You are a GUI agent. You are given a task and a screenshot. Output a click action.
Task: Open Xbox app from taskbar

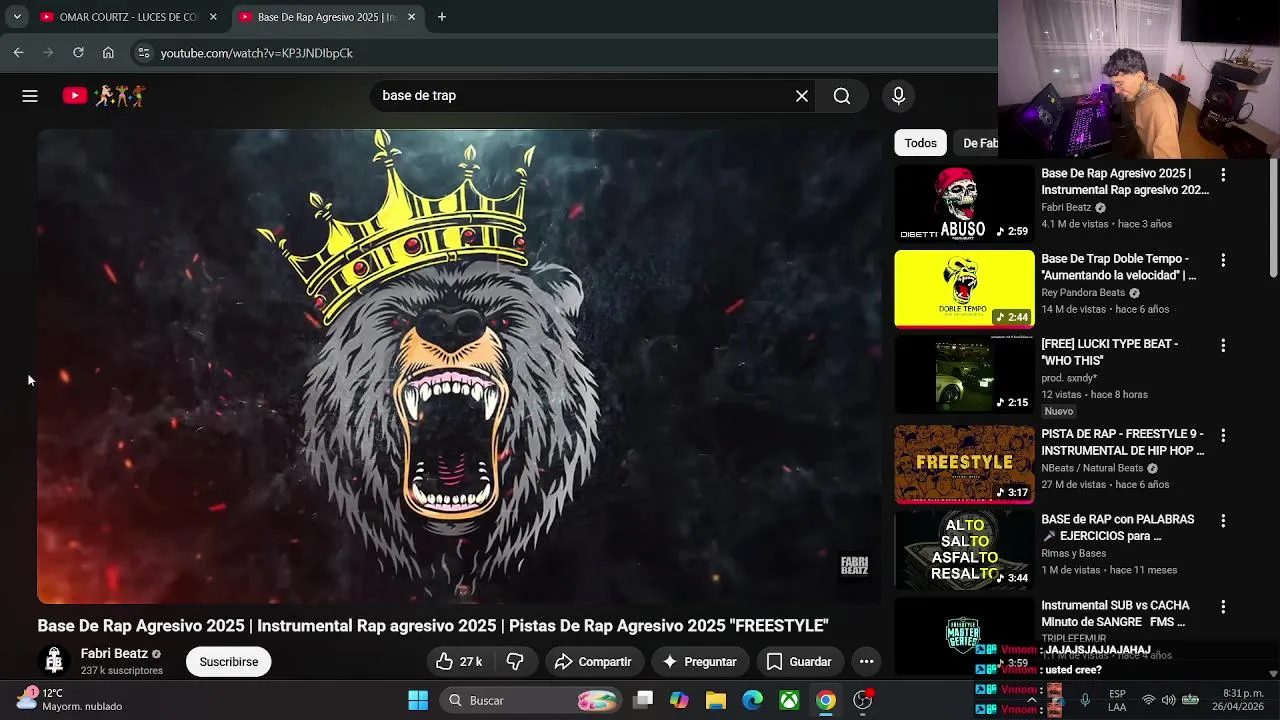789,700
